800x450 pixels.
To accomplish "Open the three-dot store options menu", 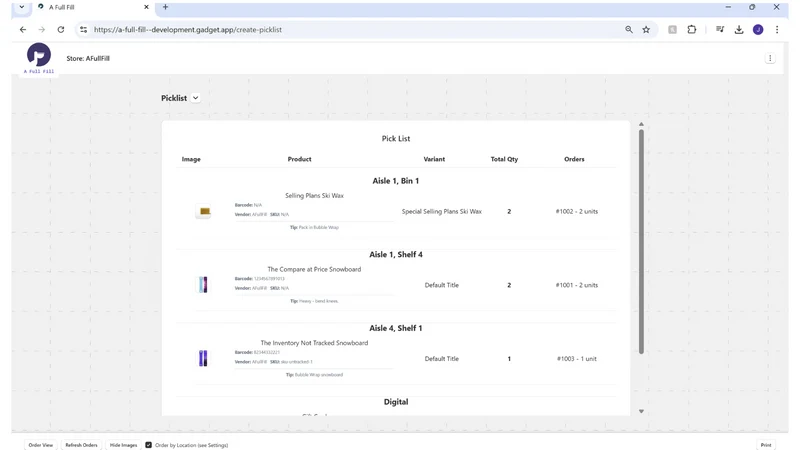I will [x=770, y=58].
